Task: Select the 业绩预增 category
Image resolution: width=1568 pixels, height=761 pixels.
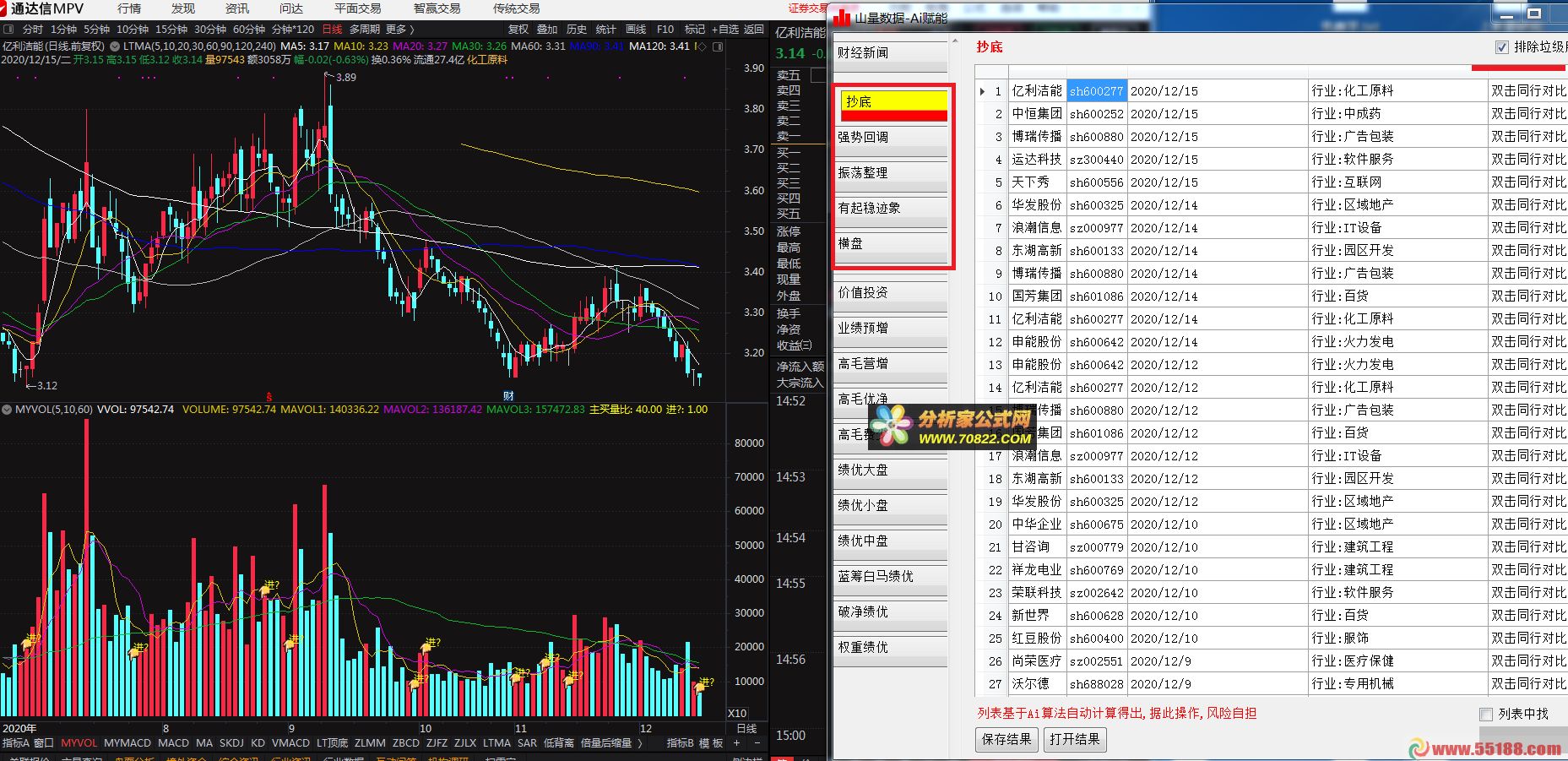Action: click(x=890, y=332)
